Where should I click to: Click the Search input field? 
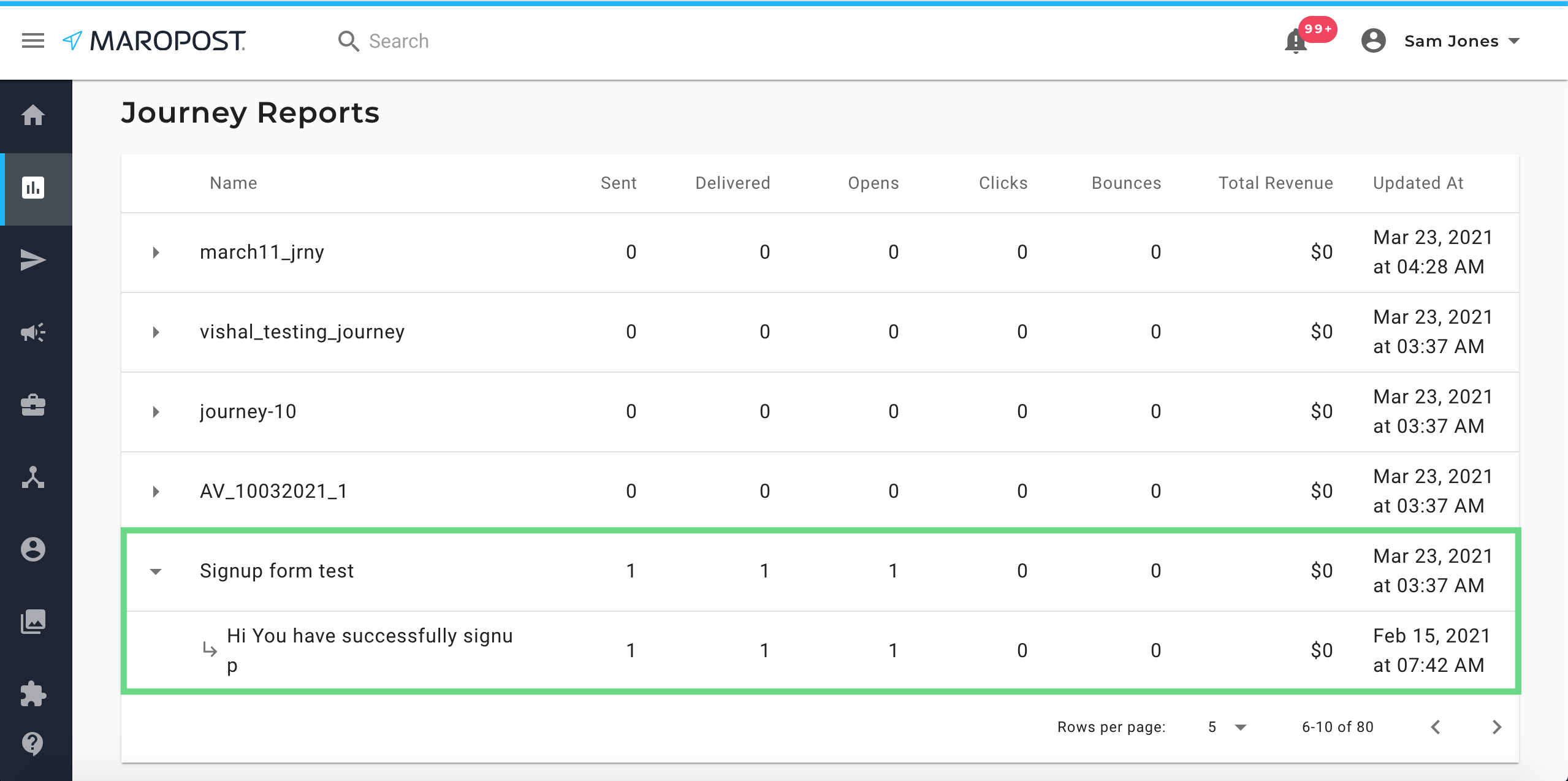(398, 41)
